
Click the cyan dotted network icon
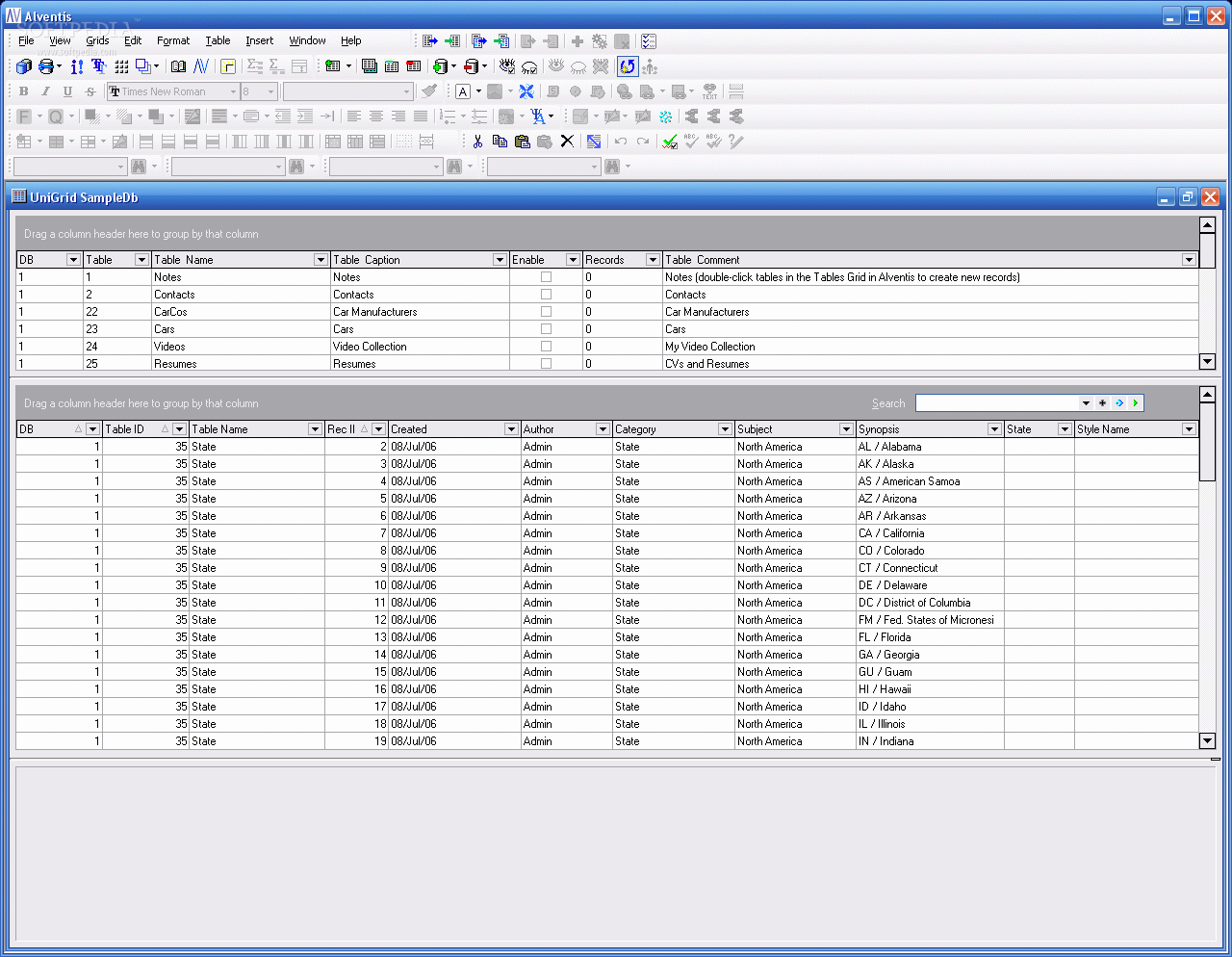click(x=665, y=116)
